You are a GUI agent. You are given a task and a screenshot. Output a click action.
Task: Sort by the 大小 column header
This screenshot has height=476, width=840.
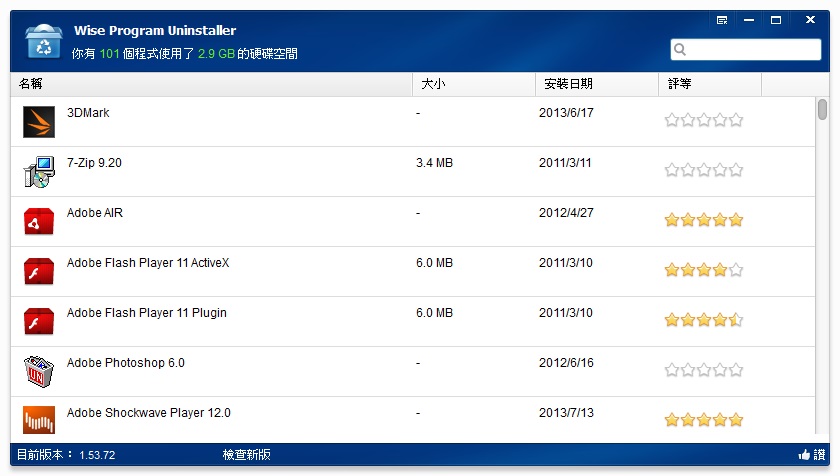pyautogui.click(x=474, y=84)
